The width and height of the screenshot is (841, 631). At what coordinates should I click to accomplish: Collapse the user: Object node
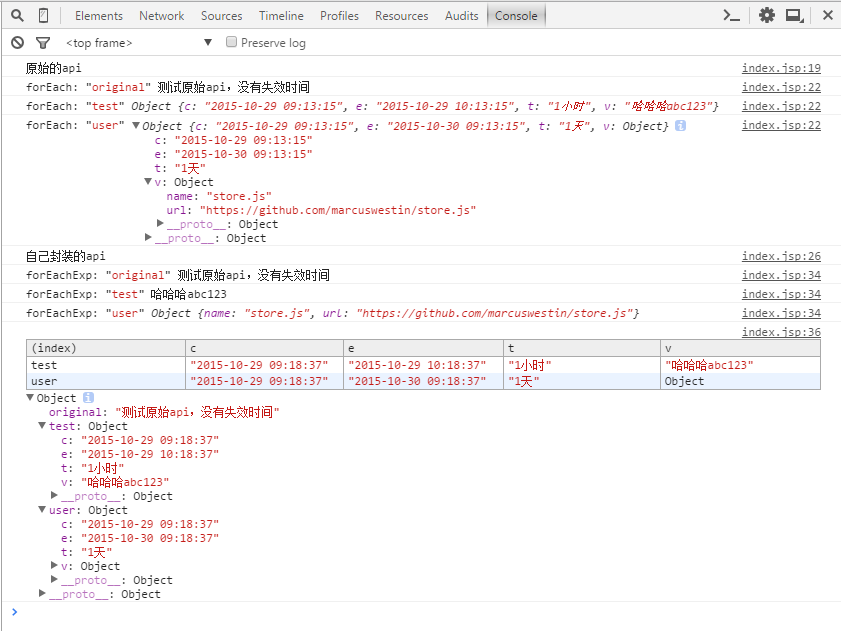coord(42,509)
